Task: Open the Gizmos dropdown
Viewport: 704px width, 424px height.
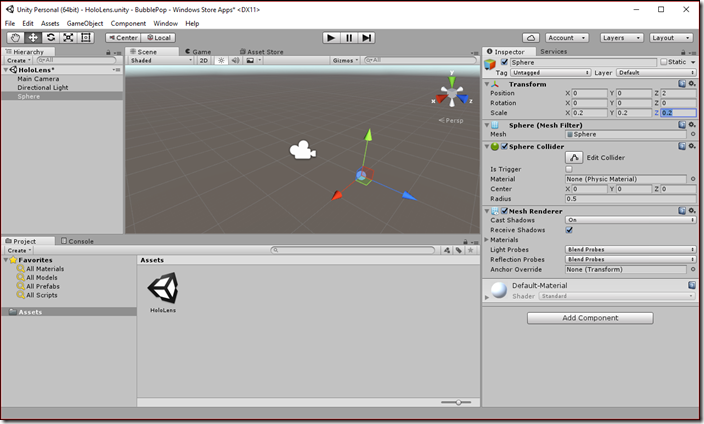Action: [345, 60]
